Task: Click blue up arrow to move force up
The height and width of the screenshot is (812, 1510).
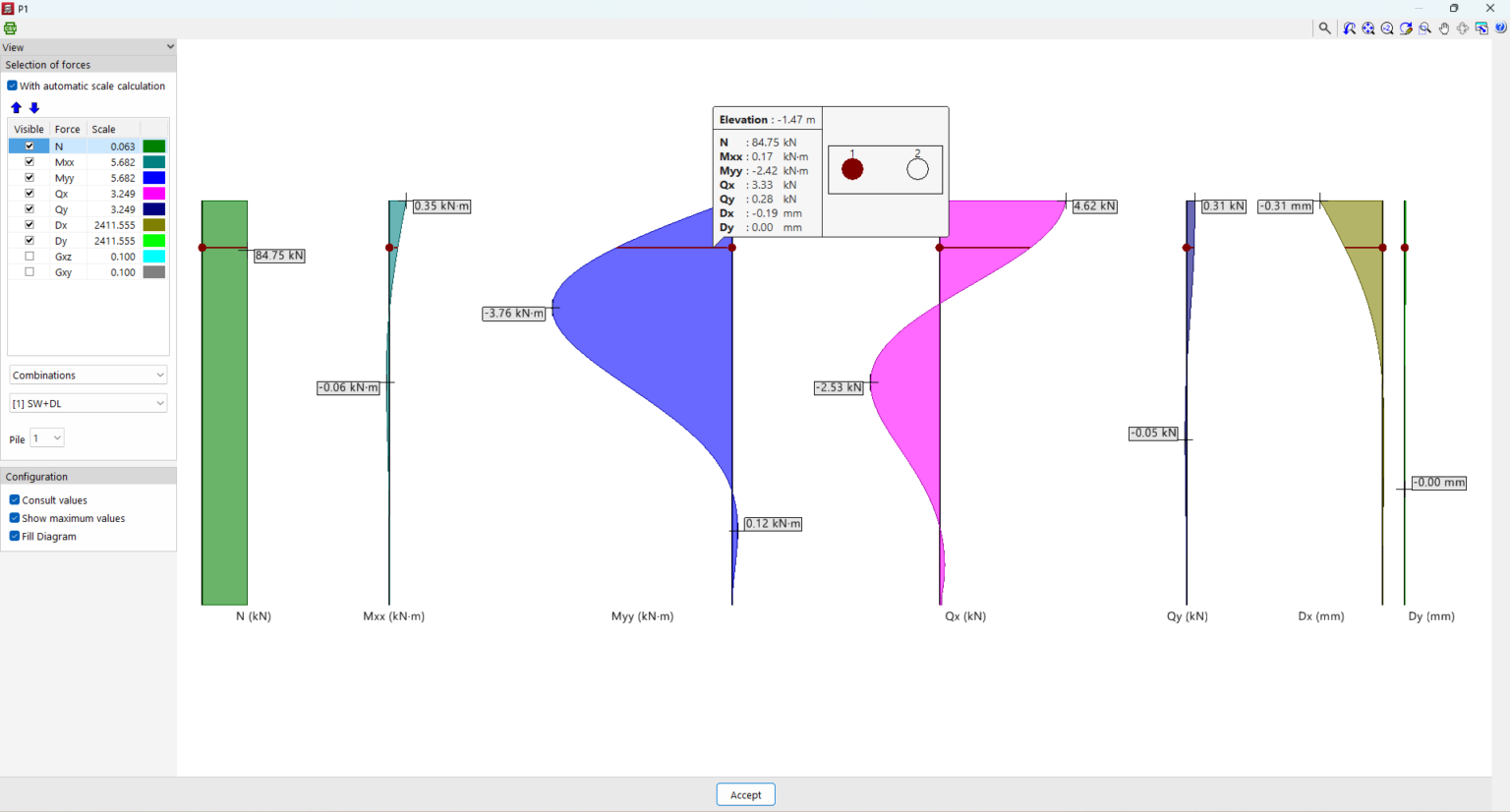Action: point(16,107)
